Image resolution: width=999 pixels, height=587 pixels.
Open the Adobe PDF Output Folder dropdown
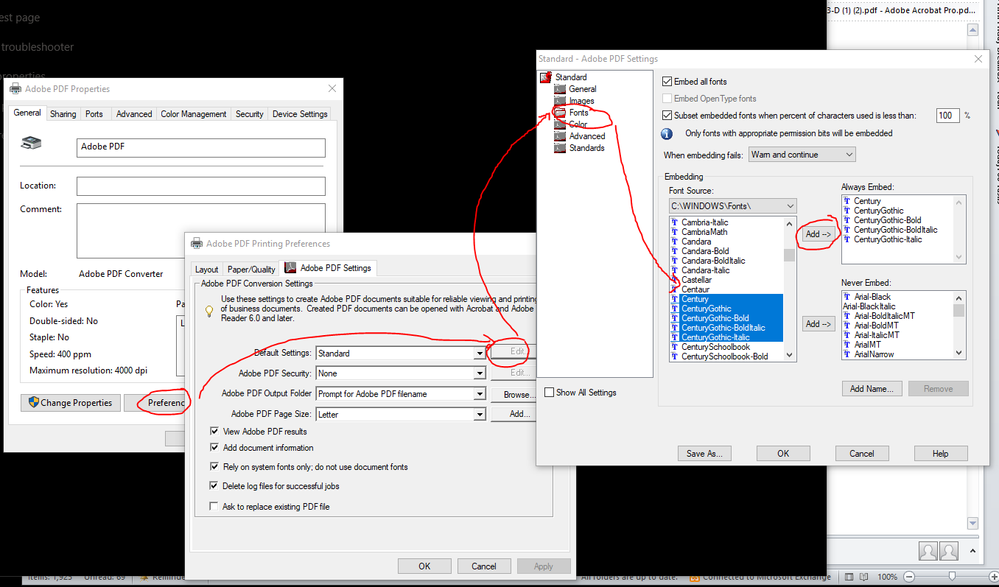479,394
